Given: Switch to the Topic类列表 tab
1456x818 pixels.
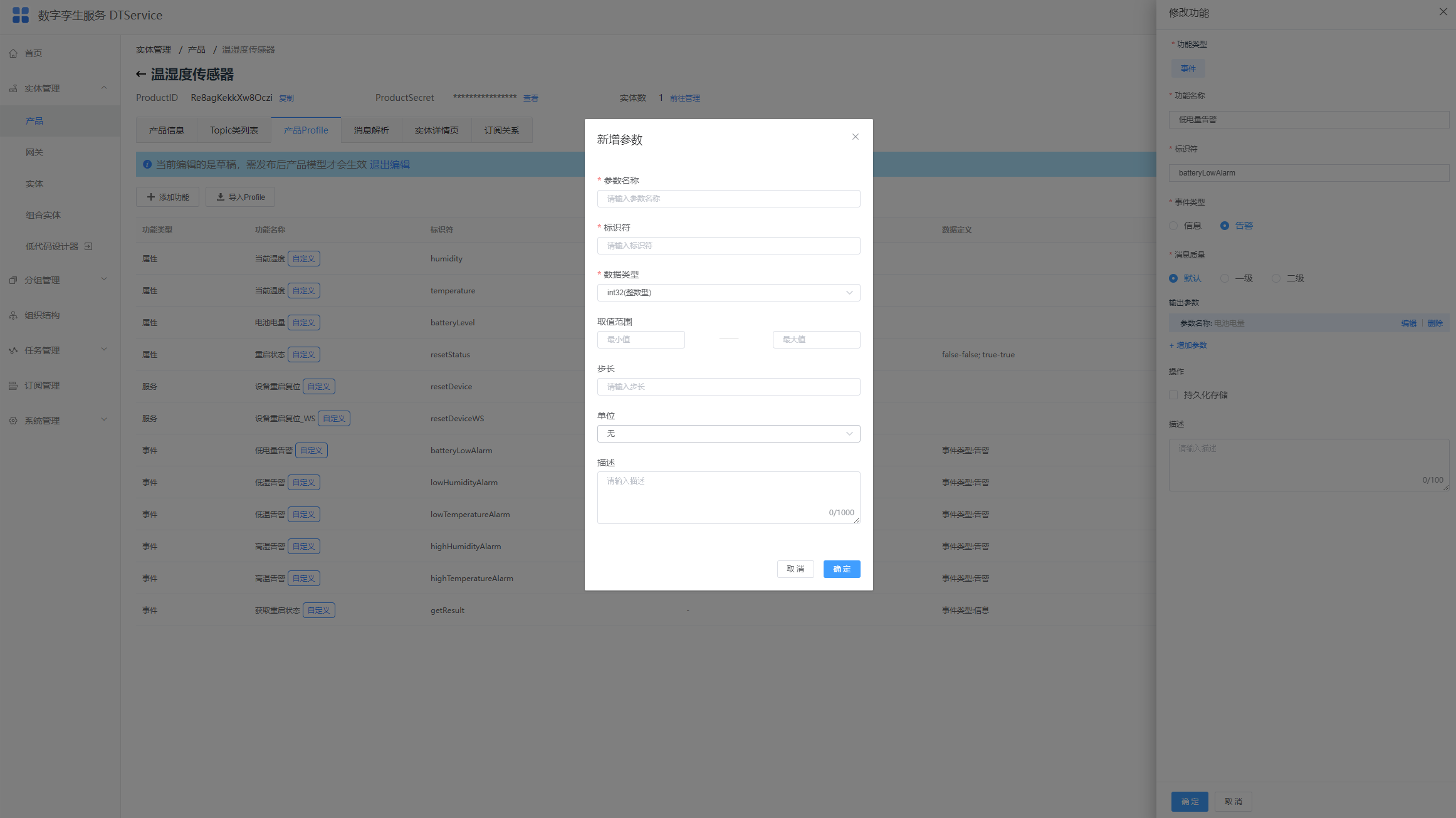Looking at the screenshot, I should (x=234, y=130).
